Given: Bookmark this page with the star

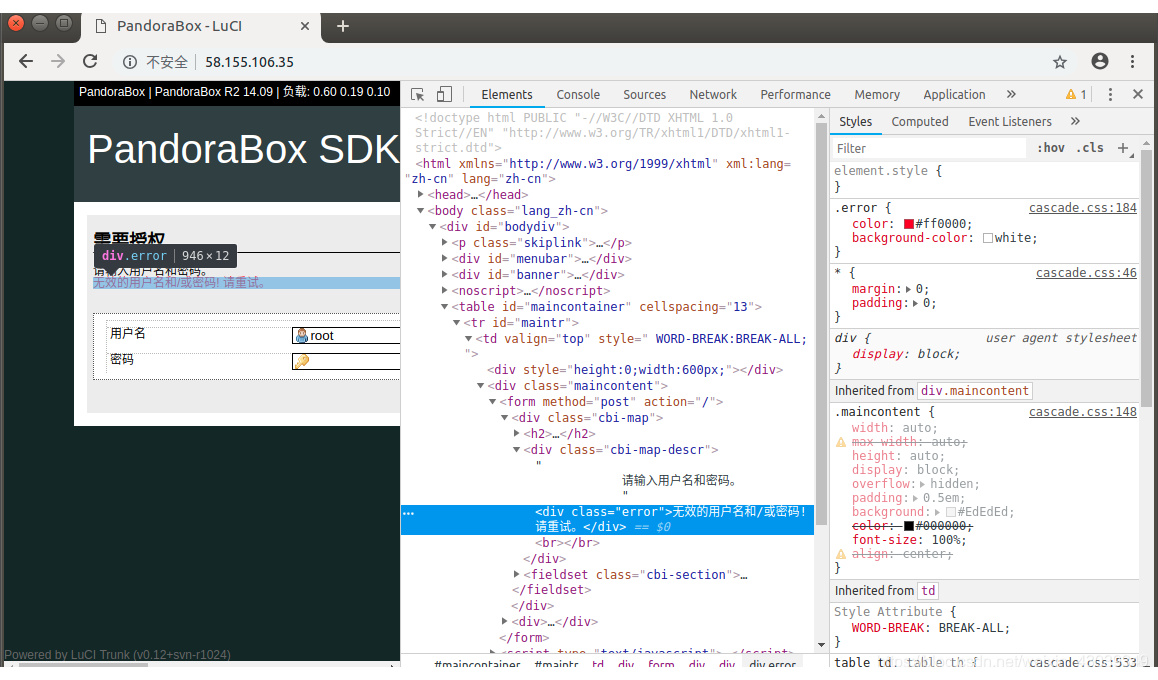Looking at the screenshot, I should tap(1060, 62).
